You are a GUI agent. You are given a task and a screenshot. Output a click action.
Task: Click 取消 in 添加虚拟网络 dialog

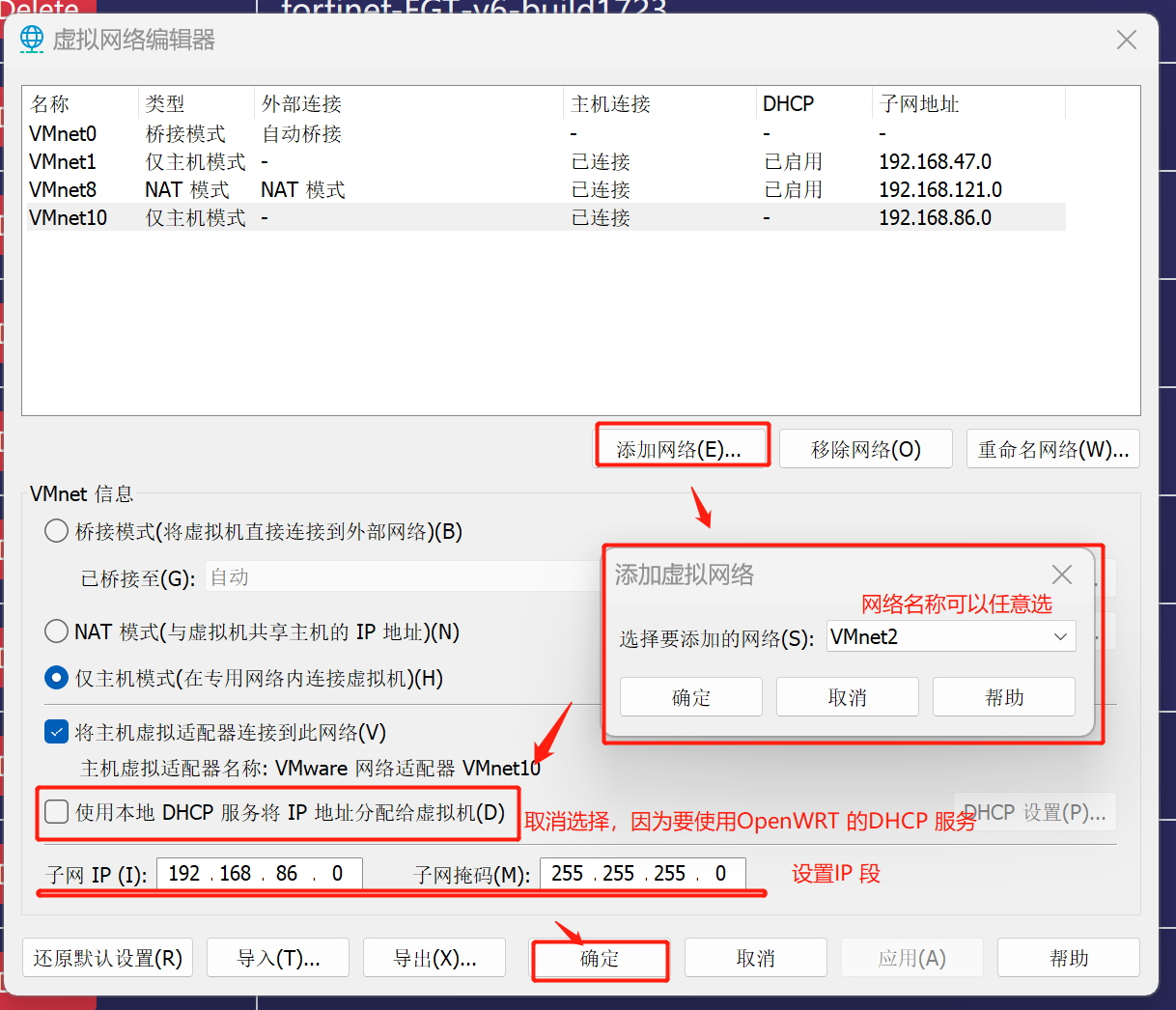point(848,697)
